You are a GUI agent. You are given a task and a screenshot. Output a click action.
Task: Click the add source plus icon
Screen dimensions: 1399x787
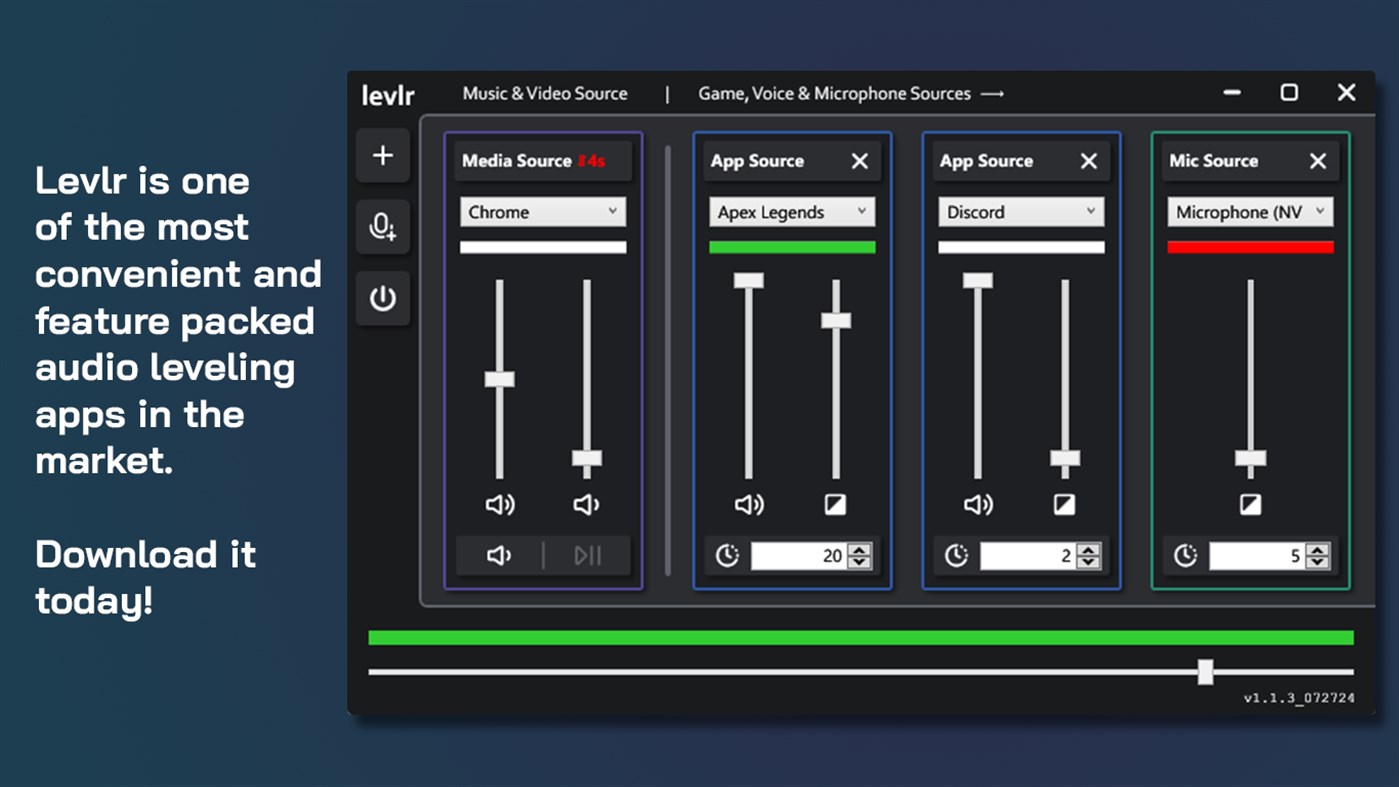(x=383, y=155)
